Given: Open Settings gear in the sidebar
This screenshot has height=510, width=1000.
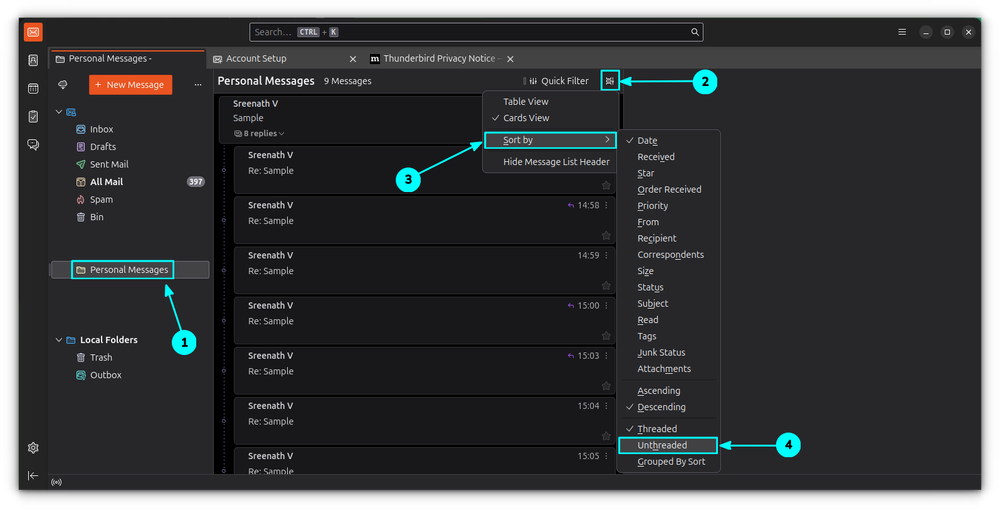Looking at the screenshot, I should (33, 448).
